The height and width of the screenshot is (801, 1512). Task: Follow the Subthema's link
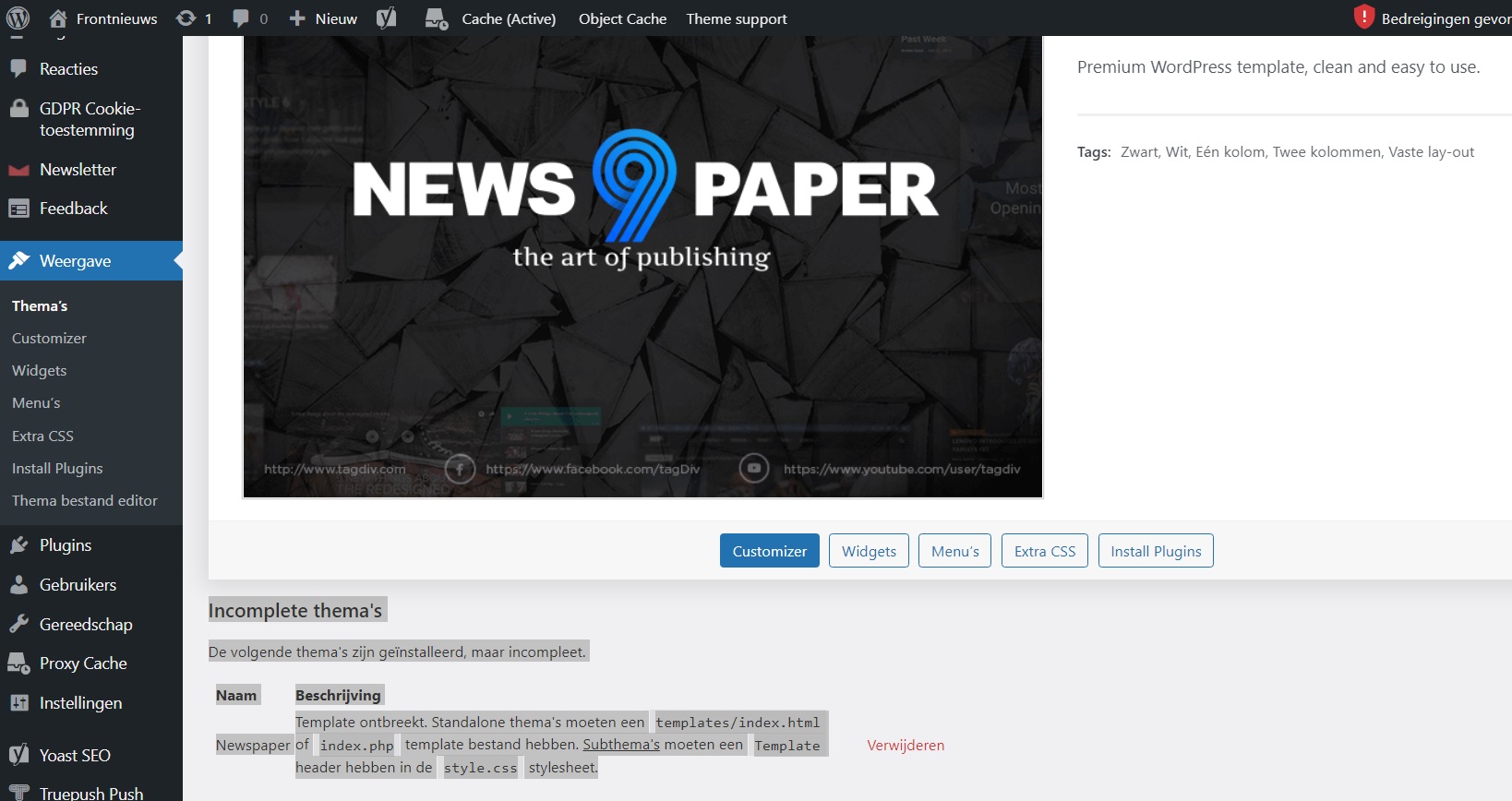tap(621, 745)
